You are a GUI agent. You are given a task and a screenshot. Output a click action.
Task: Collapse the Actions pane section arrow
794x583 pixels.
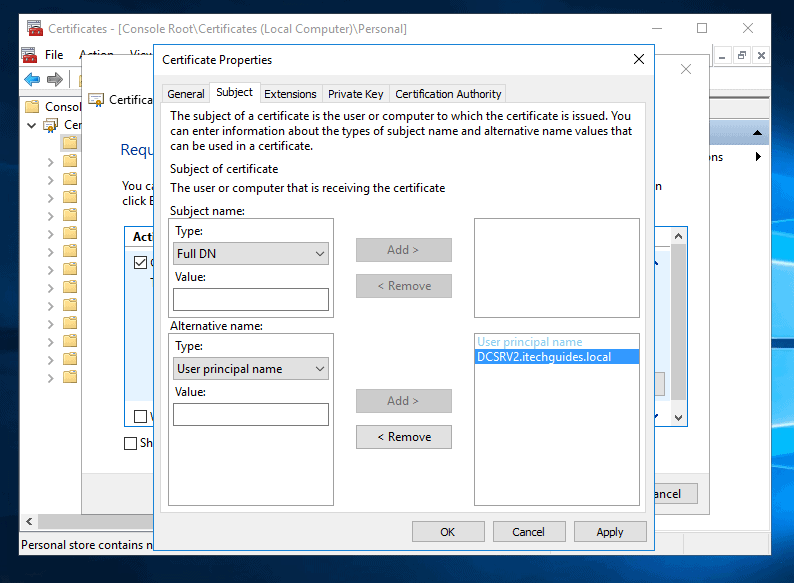pos(757,133)
